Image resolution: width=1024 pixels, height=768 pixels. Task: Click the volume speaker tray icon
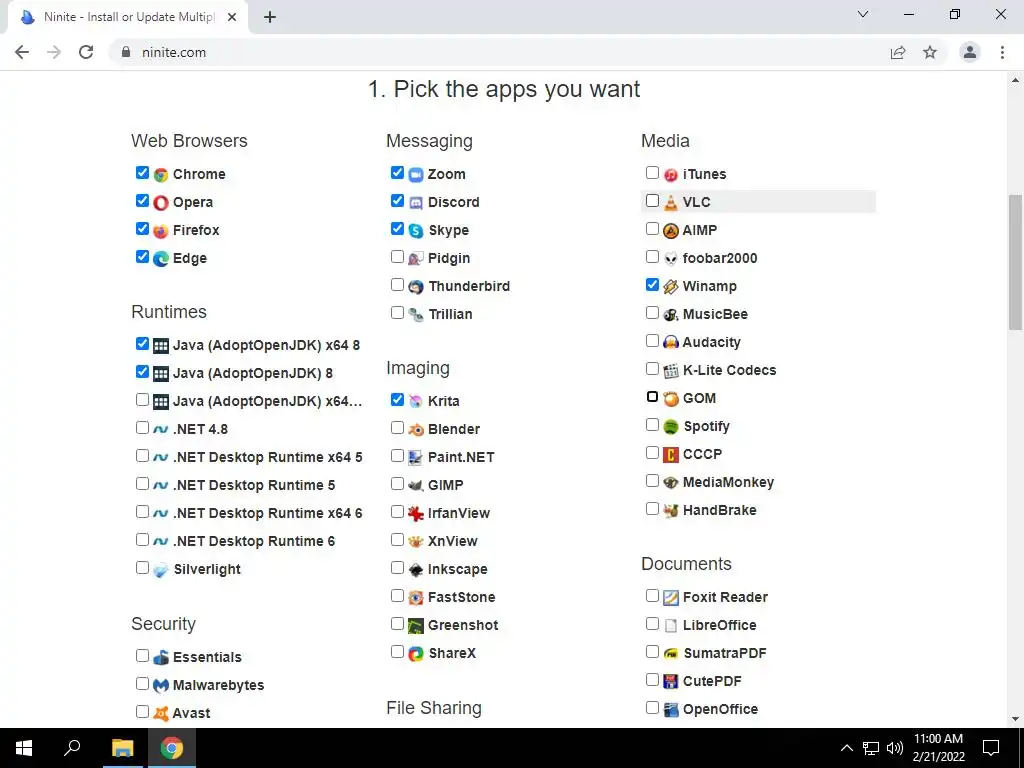[895, 748]
